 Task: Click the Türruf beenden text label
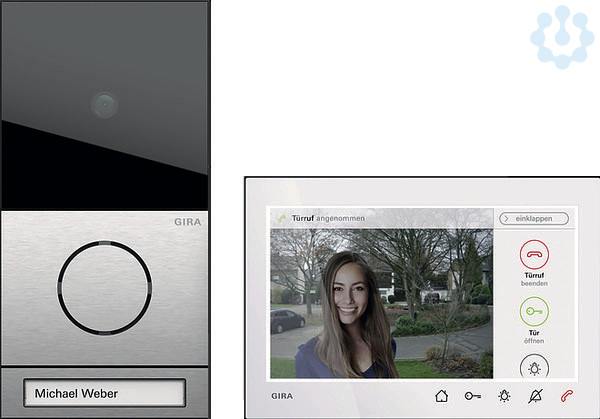click(534, 282)
